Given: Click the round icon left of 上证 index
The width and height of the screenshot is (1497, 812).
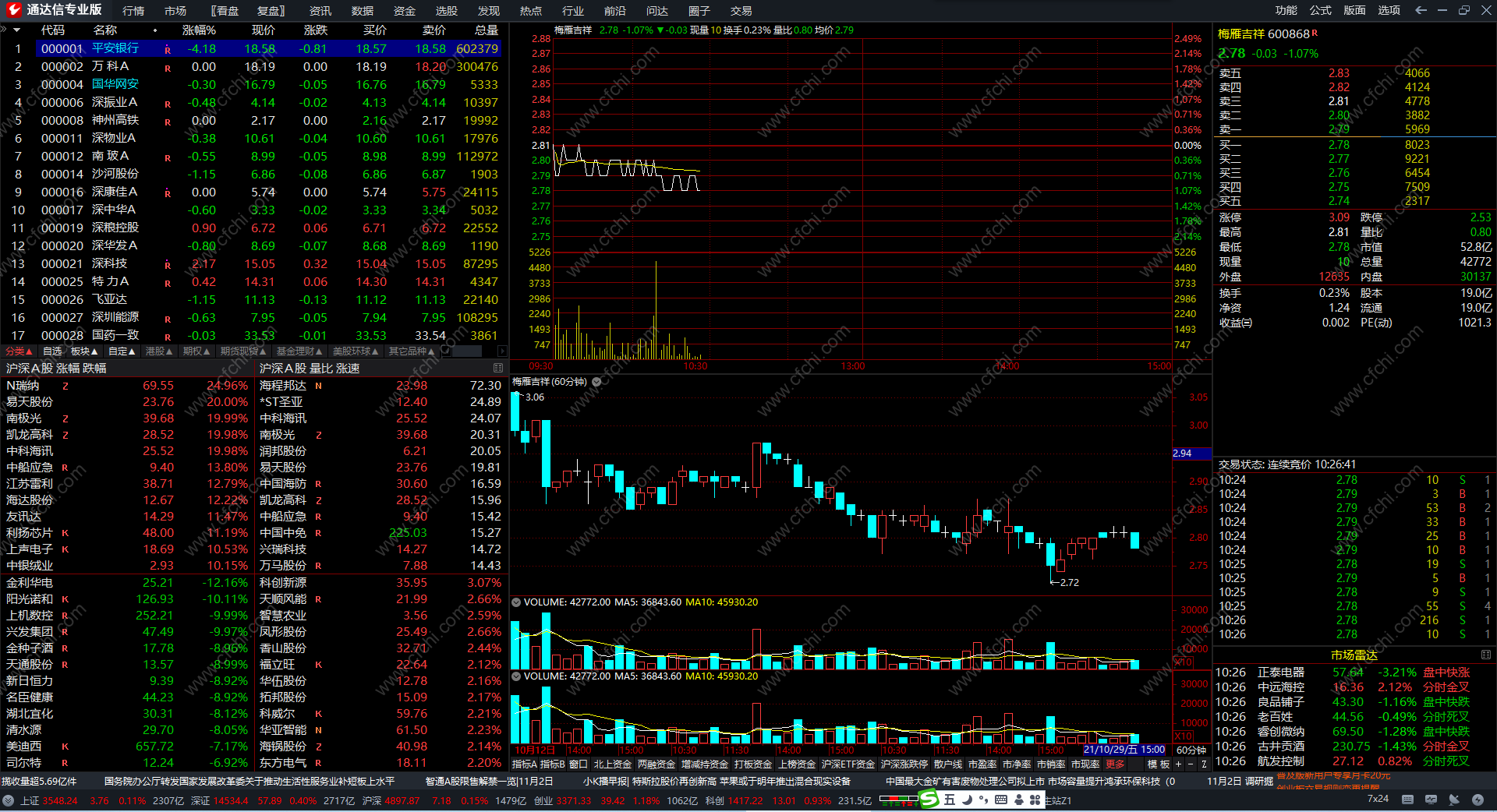Looking at the screenshot, I should [9, 800].
